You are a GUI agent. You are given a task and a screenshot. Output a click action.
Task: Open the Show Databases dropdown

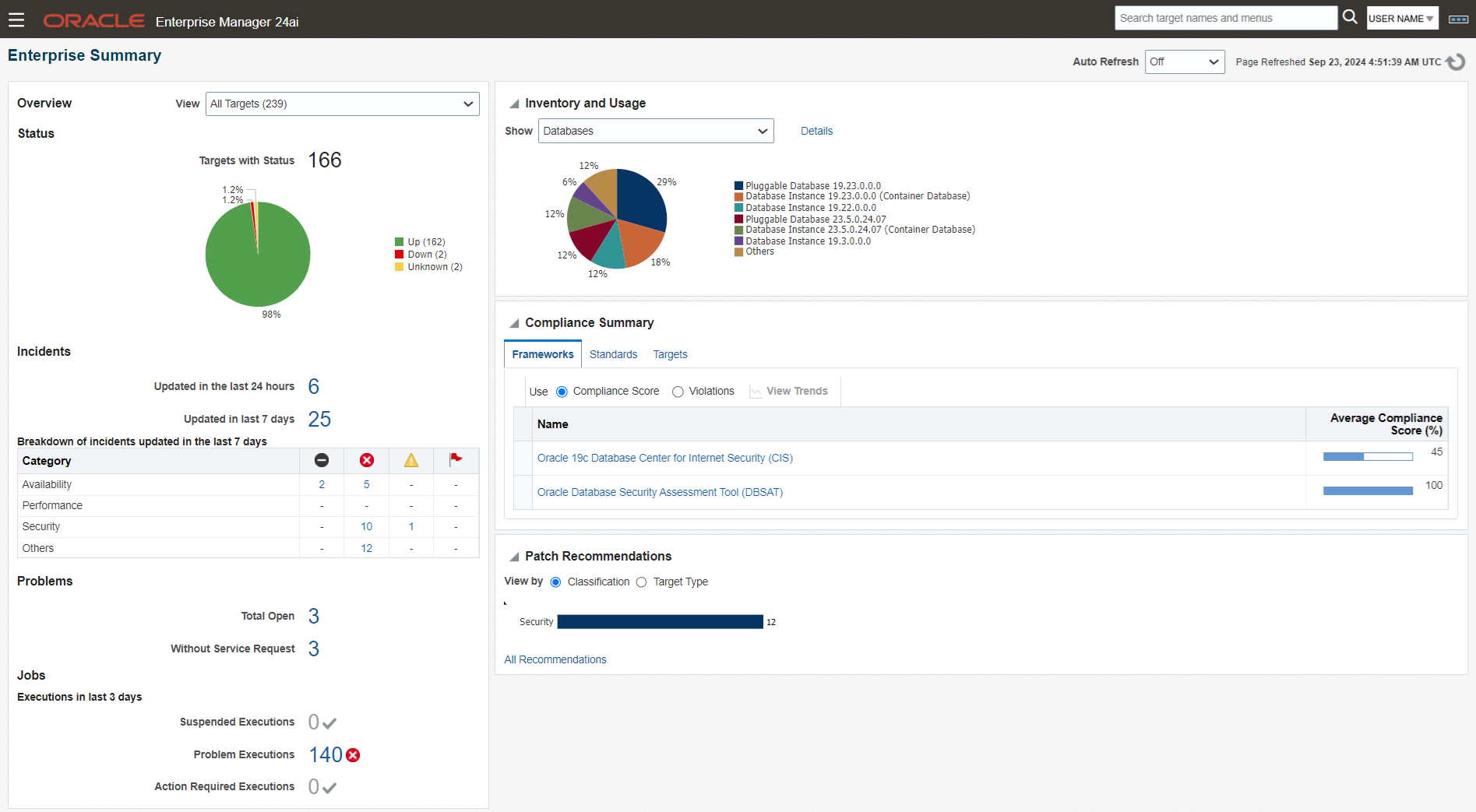tap(656, 131)
